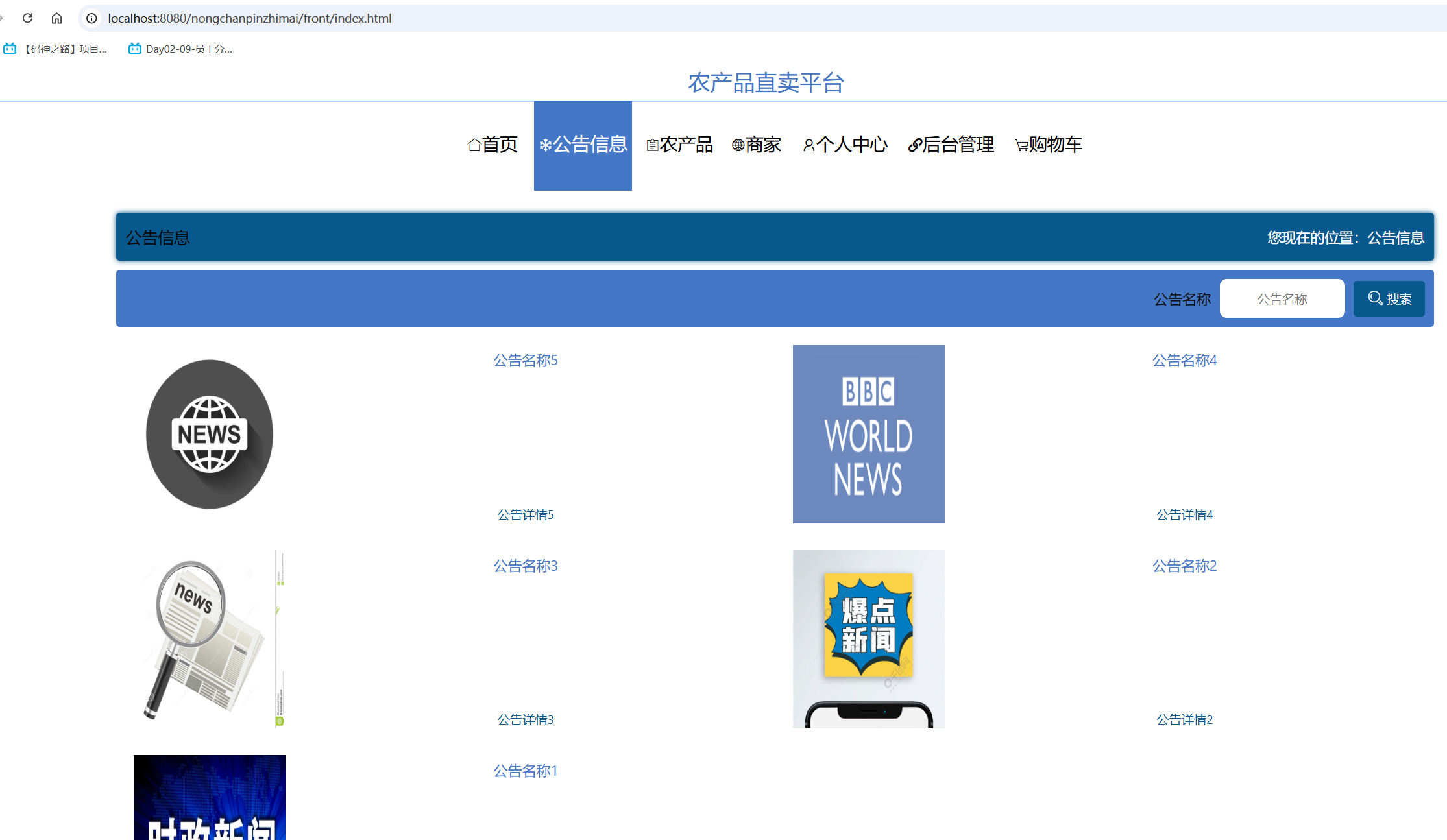This screenshot has width=1447, height=840.
Task: Click the 公告名称 search input field
Action: [1282, 298]
